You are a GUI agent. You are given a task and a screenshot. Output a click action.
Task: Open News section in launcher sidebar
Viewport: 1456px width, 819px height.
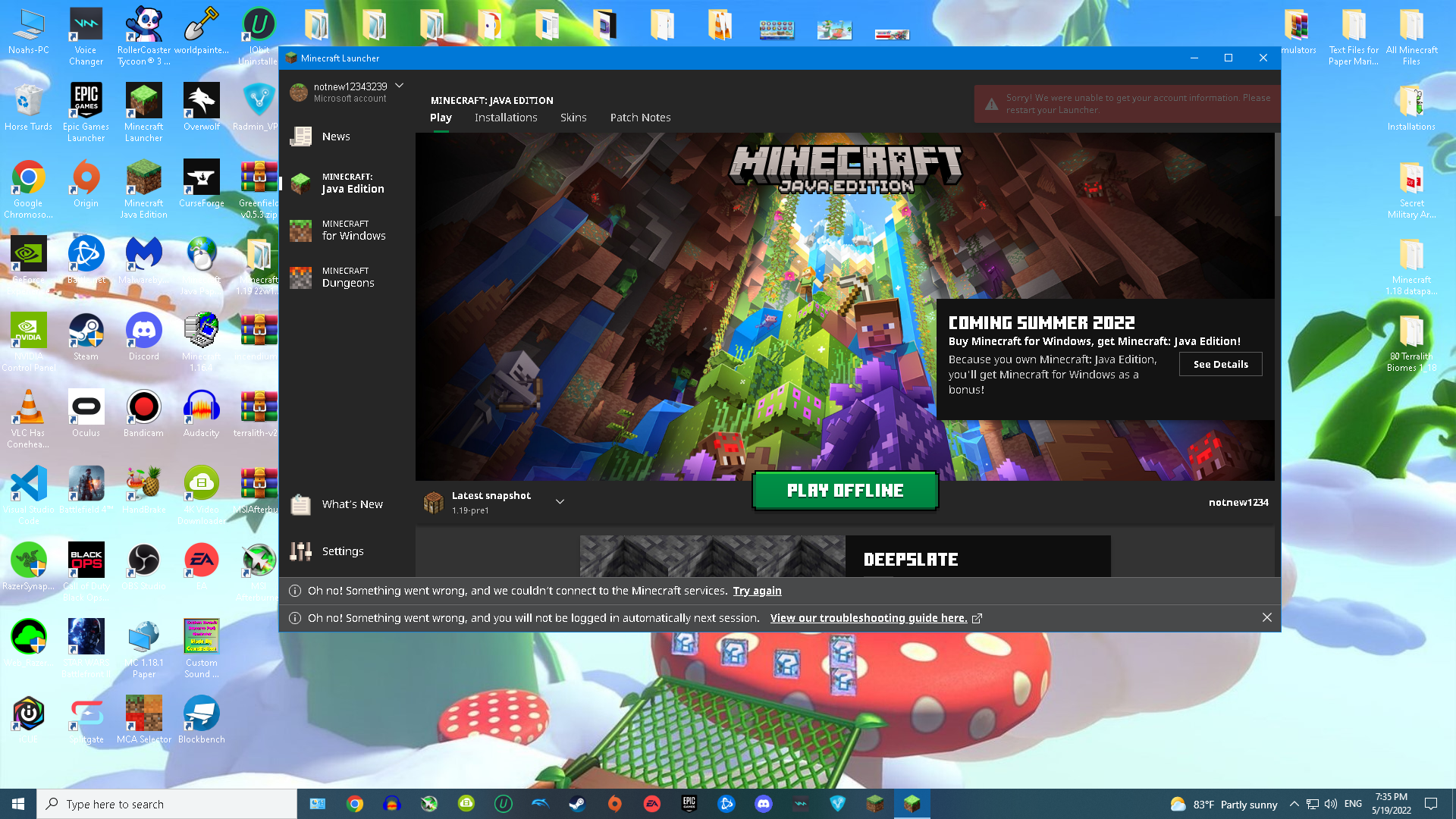tap(335, 136)
